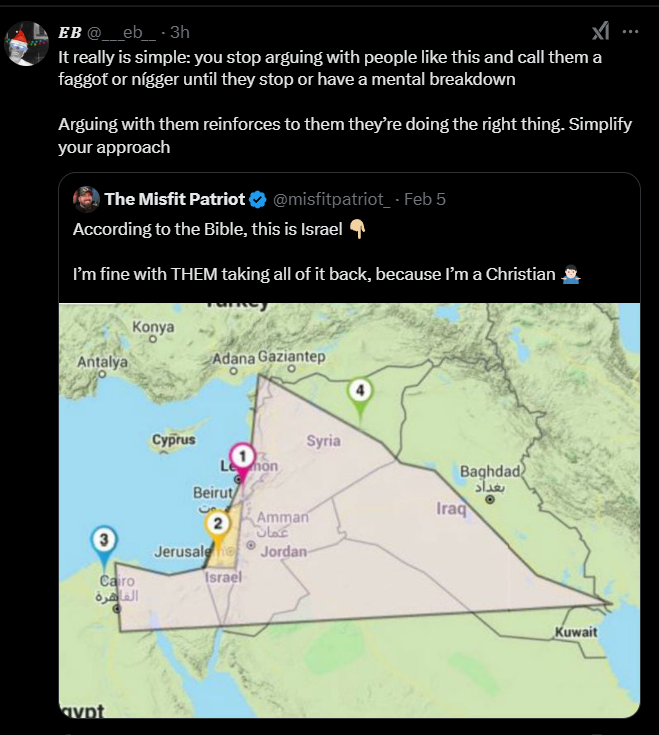Click the yellow map marker numbered 2

[x=217, y=525]
